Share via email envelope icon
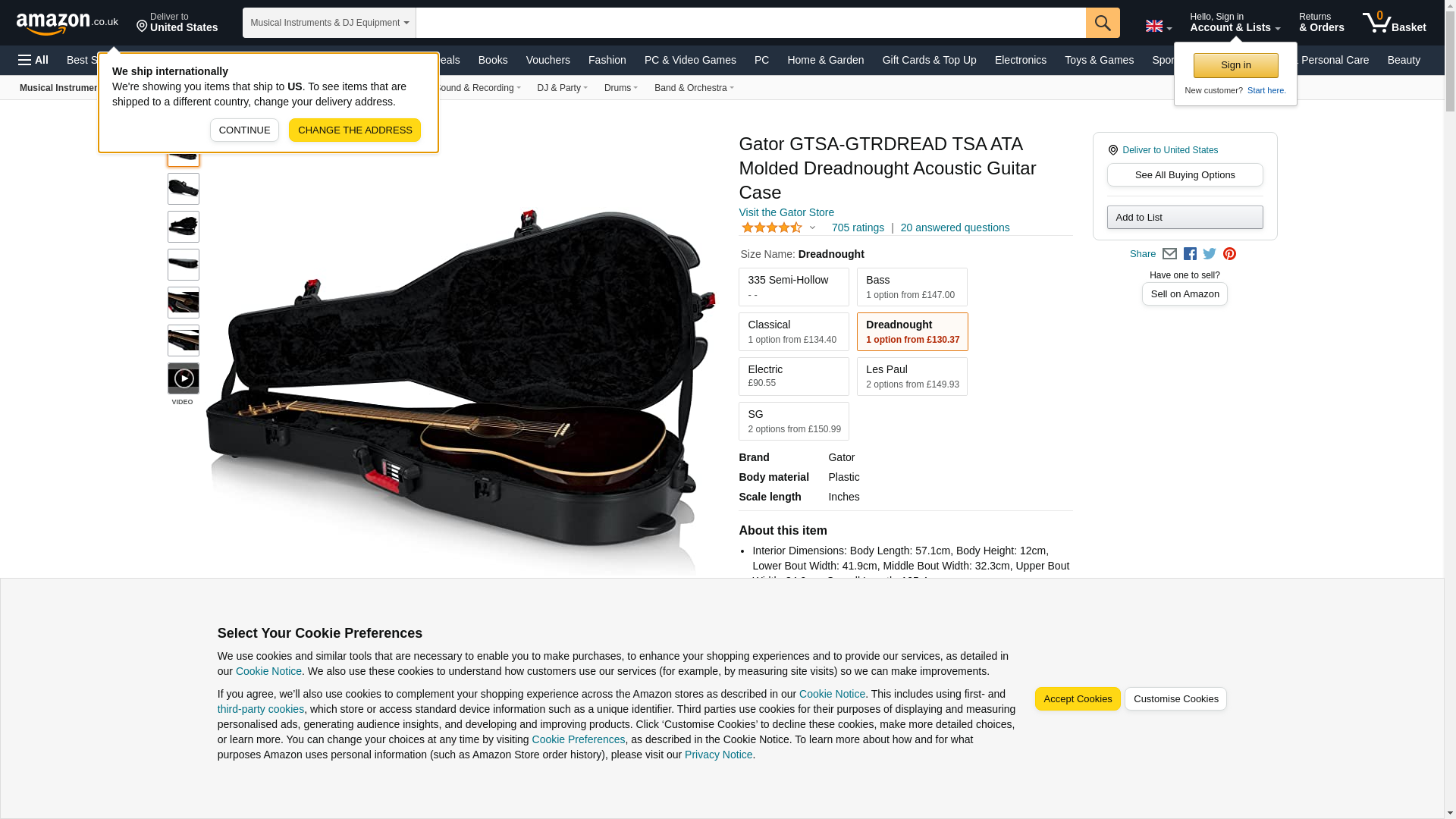This screenshot has height=819, width=1456. click(1169, 254)
